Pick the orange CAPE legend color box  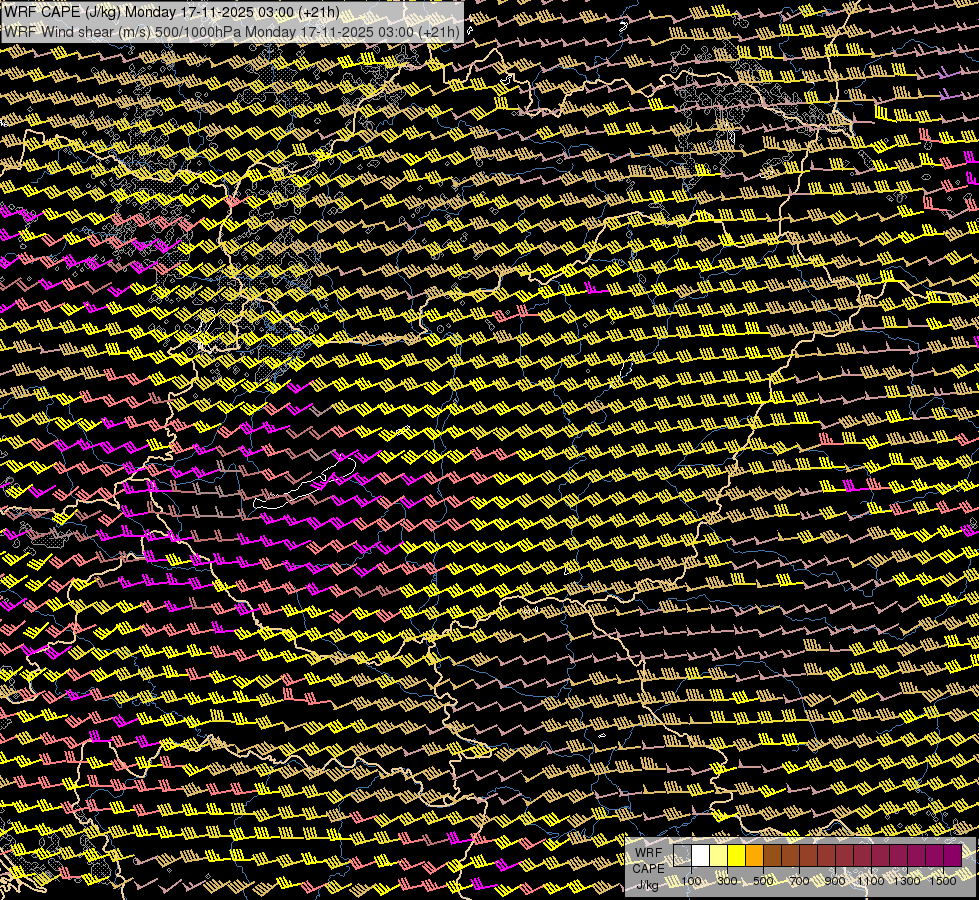pyautogui.click(x=755, y=856)
